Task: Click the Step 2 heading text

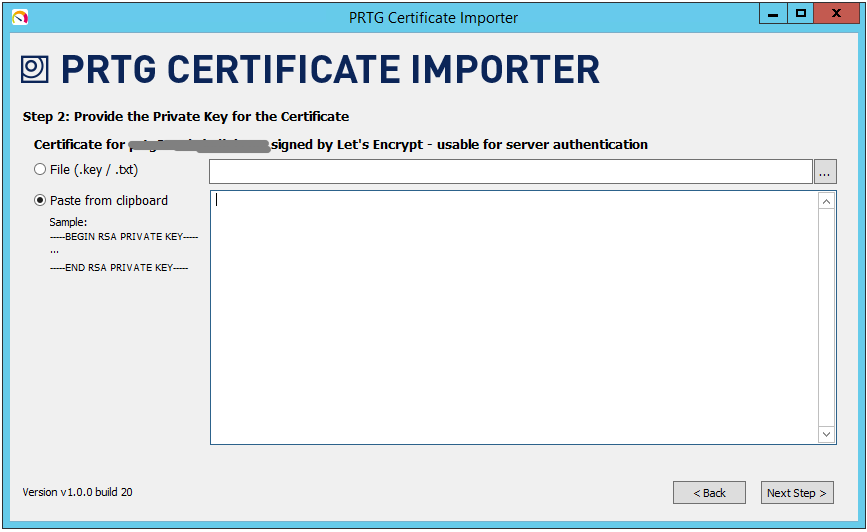Action: (x=186, y=117)
